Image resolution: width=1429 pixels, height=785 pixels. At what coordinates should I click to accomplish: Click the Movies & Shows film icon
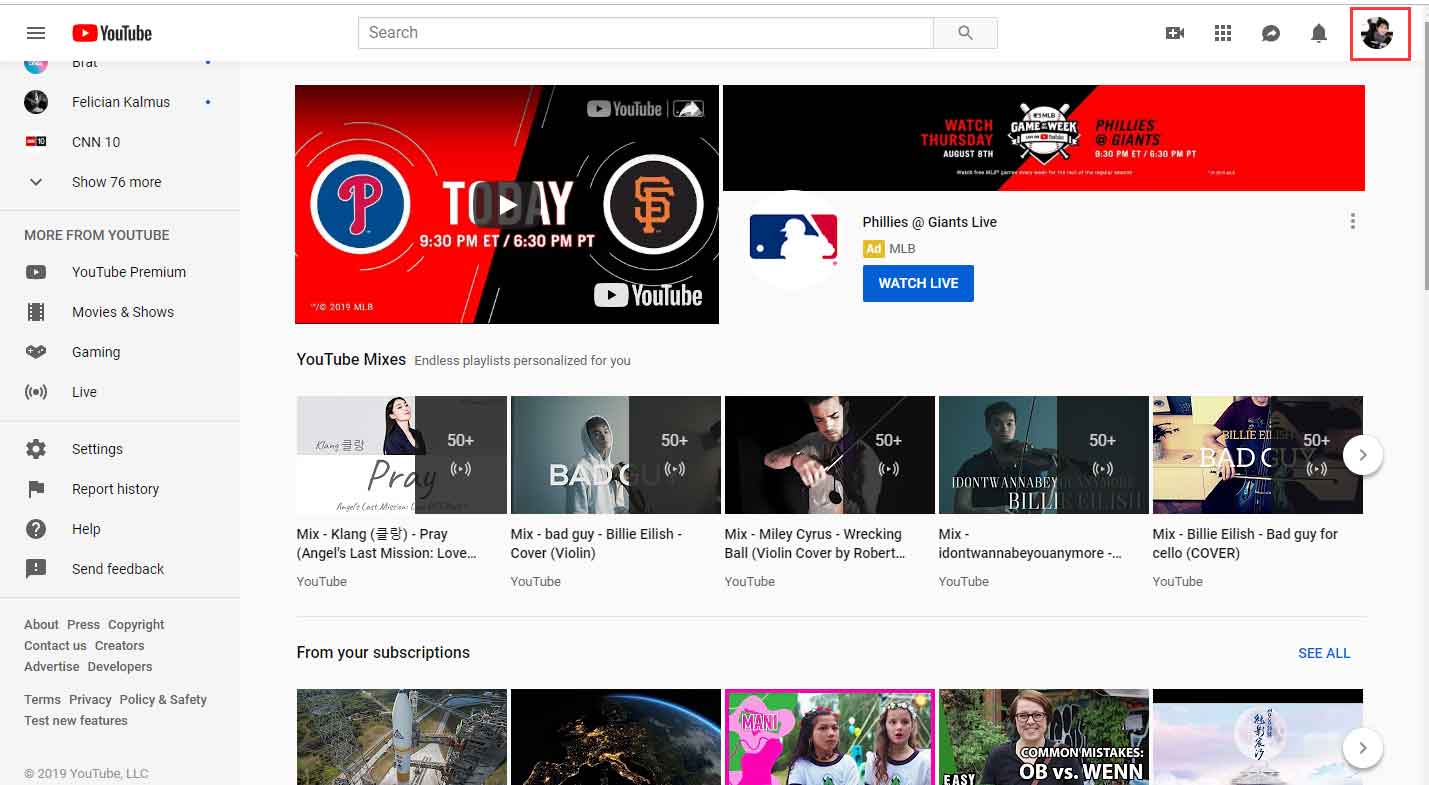point(36,312)
